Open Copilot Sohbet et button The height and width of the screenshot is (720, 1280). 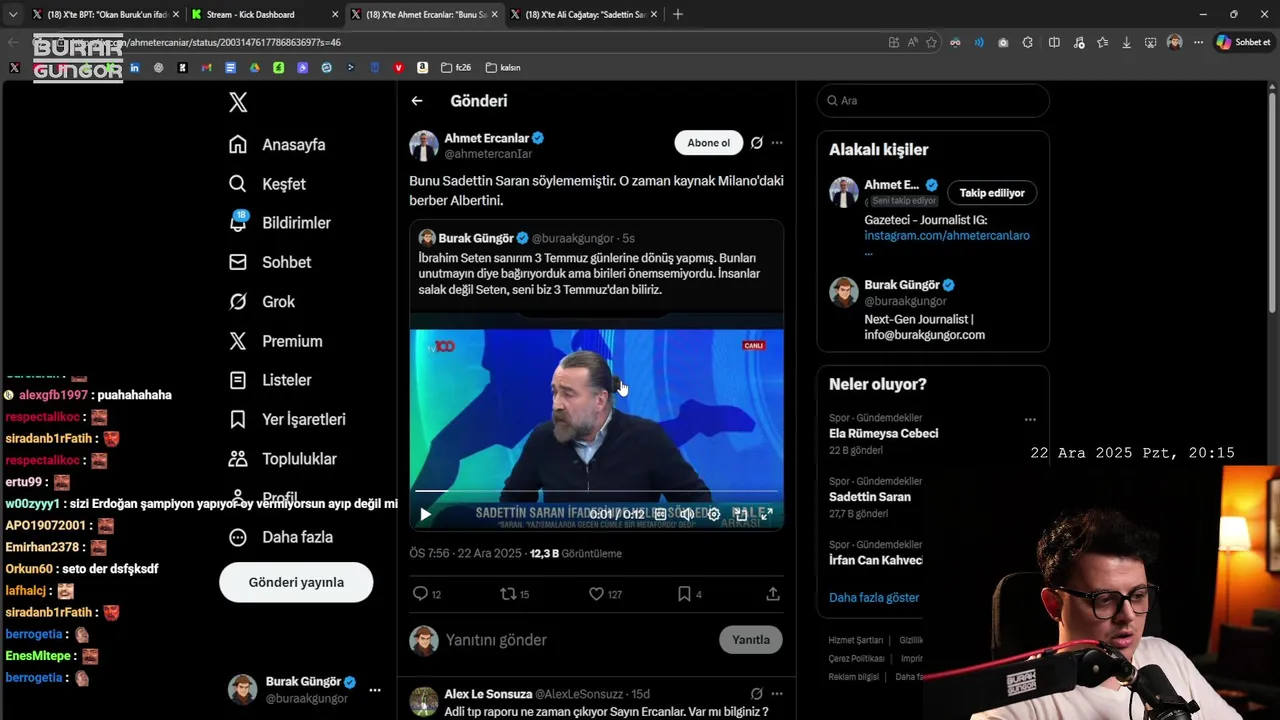click(1243, 43)
